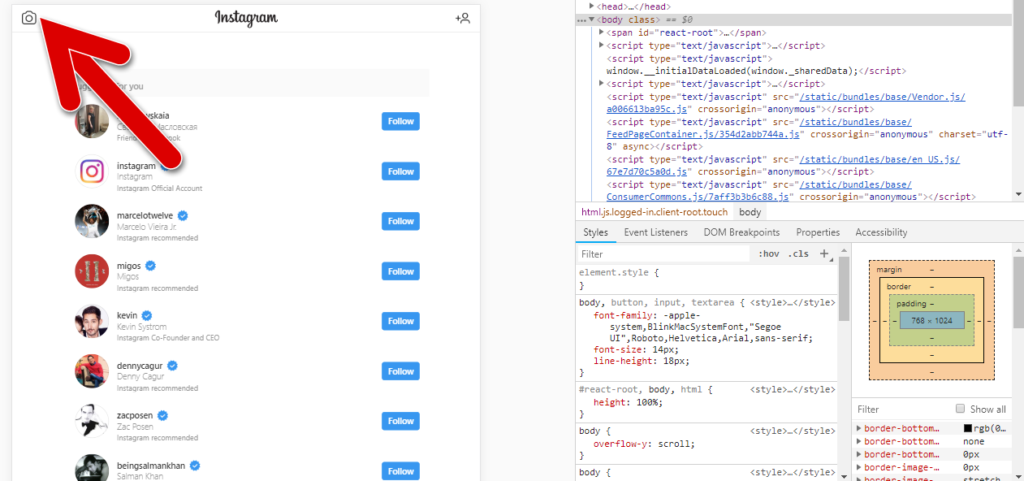Click the height: 100% declaration

[x=628, y=402]
